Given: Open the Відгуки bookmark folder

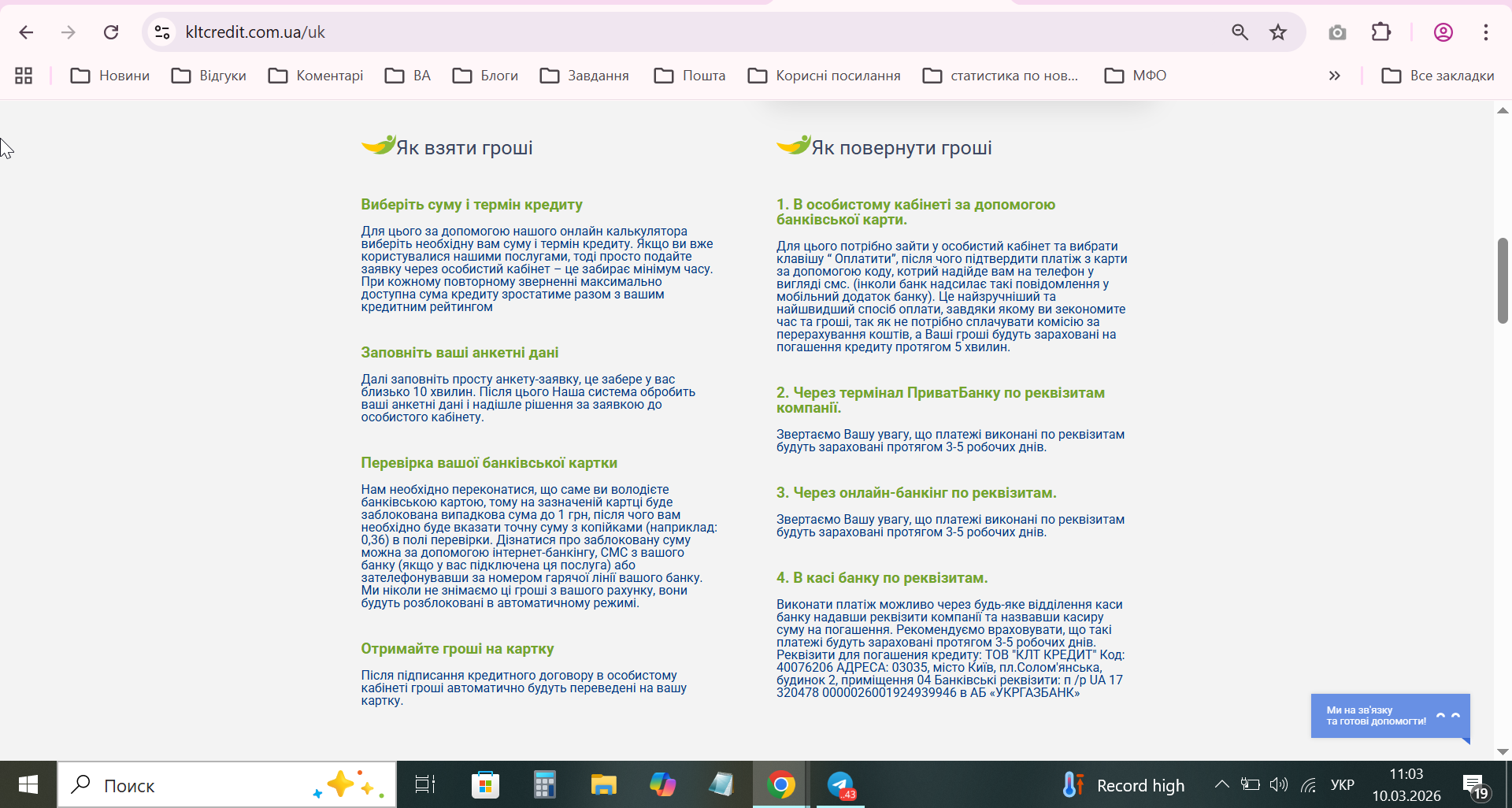Looking at the screenshot, I should tap(209, 76).
